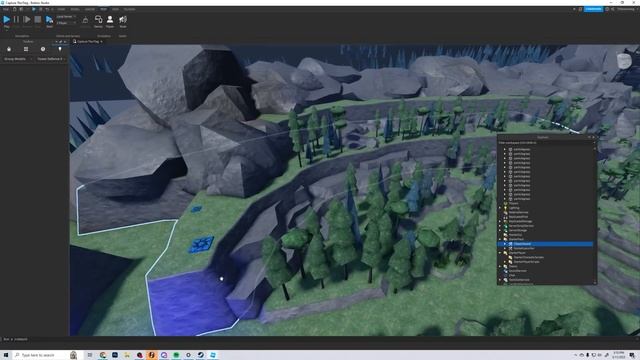The width and height of the screenshot is (640, 360).
Task: Select Chat service in Explorer
Action: pyautogui.click(x=512, y=275)
